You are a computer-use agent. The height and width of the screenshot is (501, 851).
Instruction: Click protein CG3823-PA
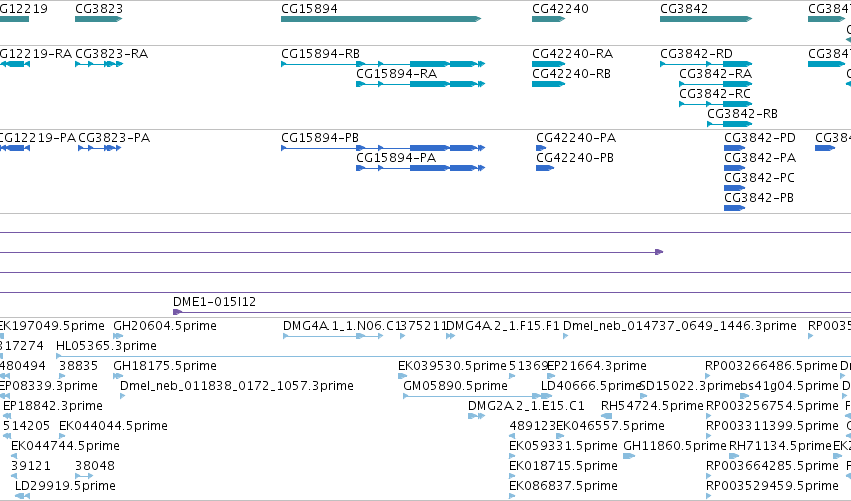[x=114, y=138]
